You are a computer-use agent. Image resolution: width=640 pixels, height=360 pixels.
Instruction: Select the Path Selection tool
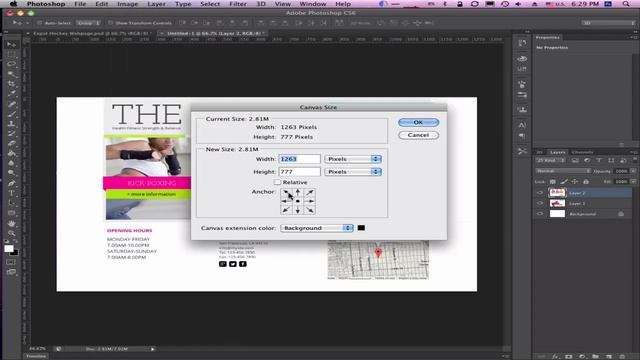tap(11, 202)
